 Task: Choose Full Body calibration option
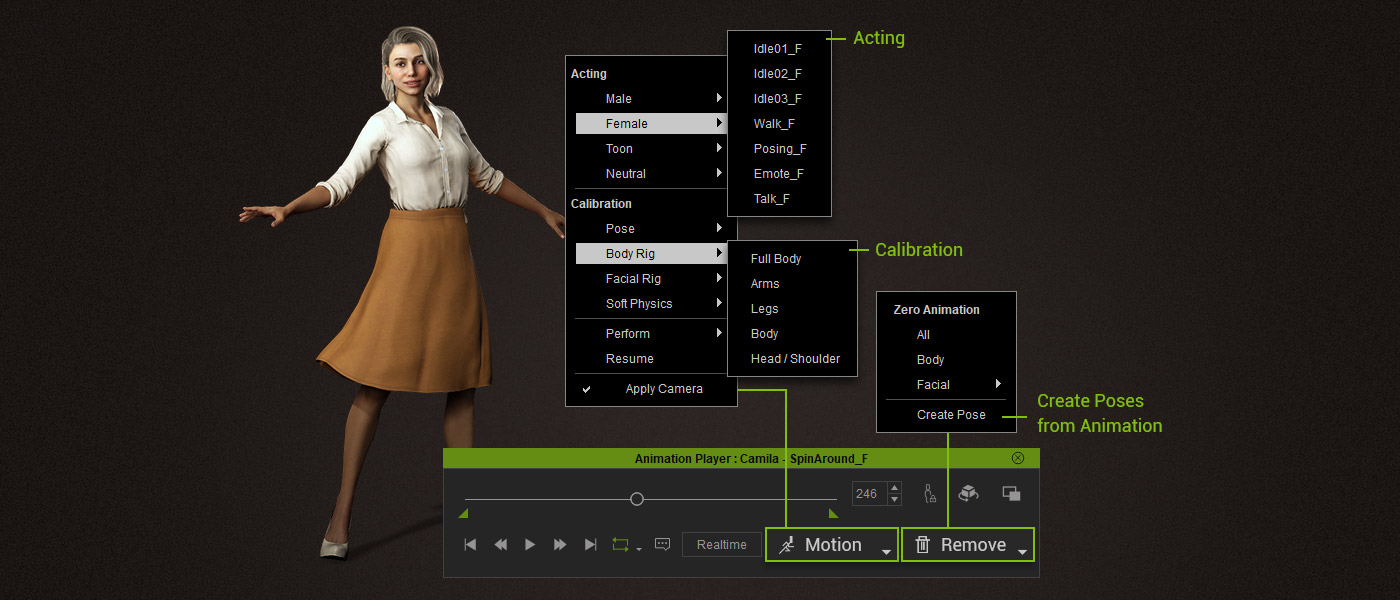click(776, 259)
